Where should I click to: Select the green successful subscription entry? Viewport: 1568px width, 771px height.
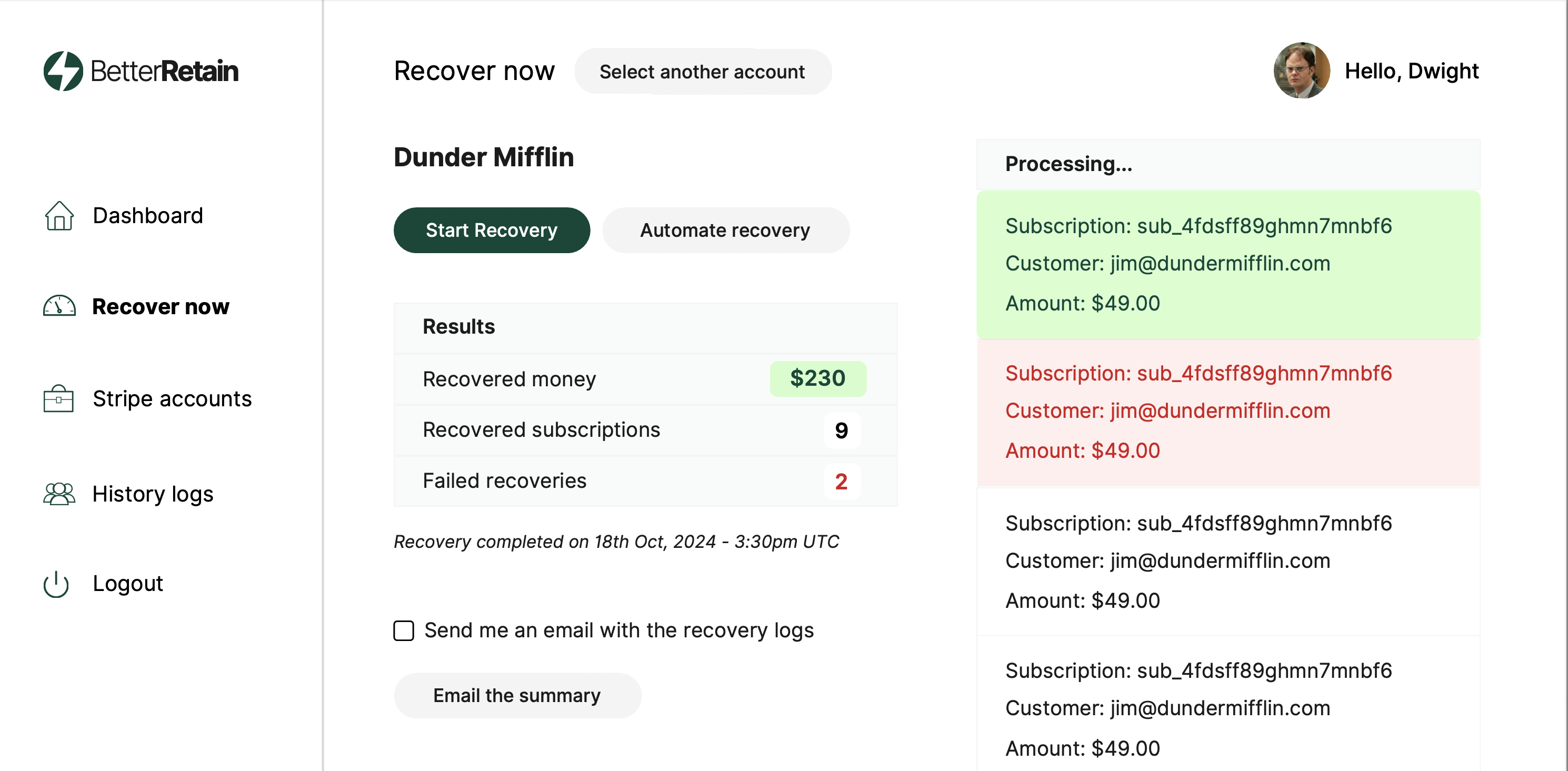1228,265
